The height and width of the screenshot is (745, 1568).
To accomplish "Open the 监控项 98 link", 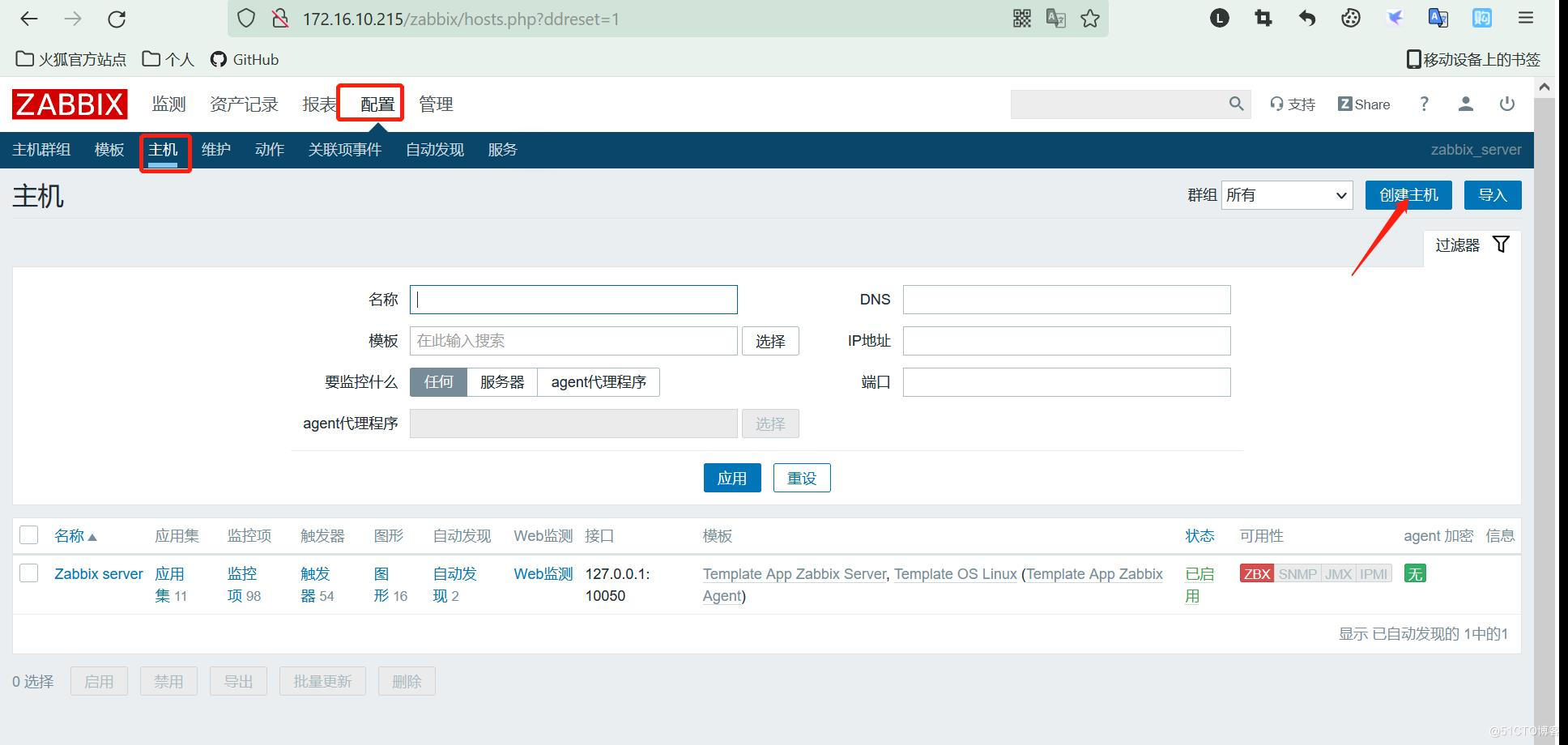I will pyautogui.click(x=244, y=585).
